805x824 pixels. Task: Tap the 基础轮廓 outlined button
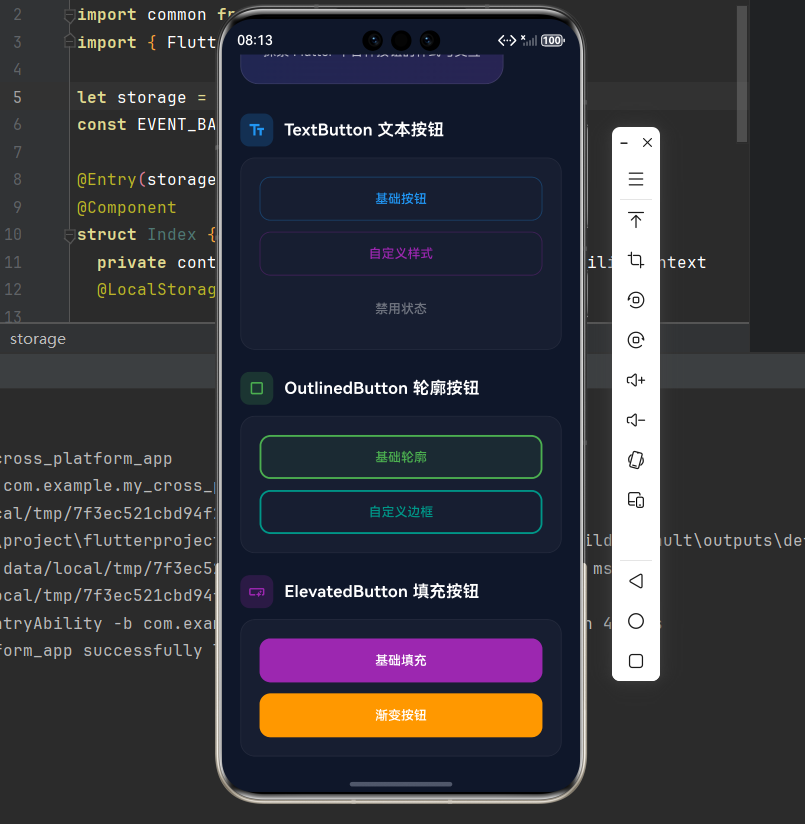(401, 457)
